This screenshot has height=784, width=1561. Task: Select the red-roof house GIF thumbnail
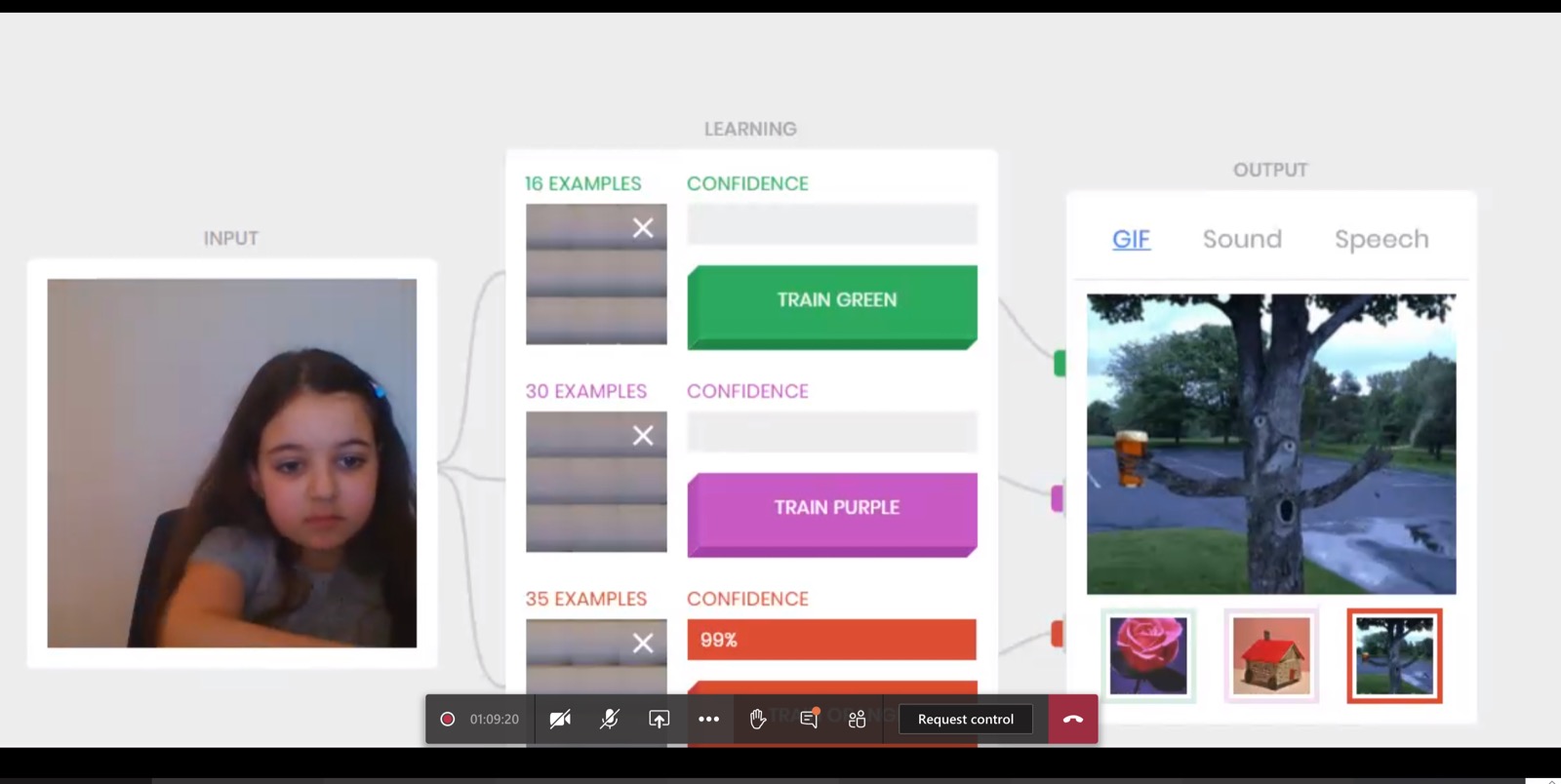tap(1271, 656)
